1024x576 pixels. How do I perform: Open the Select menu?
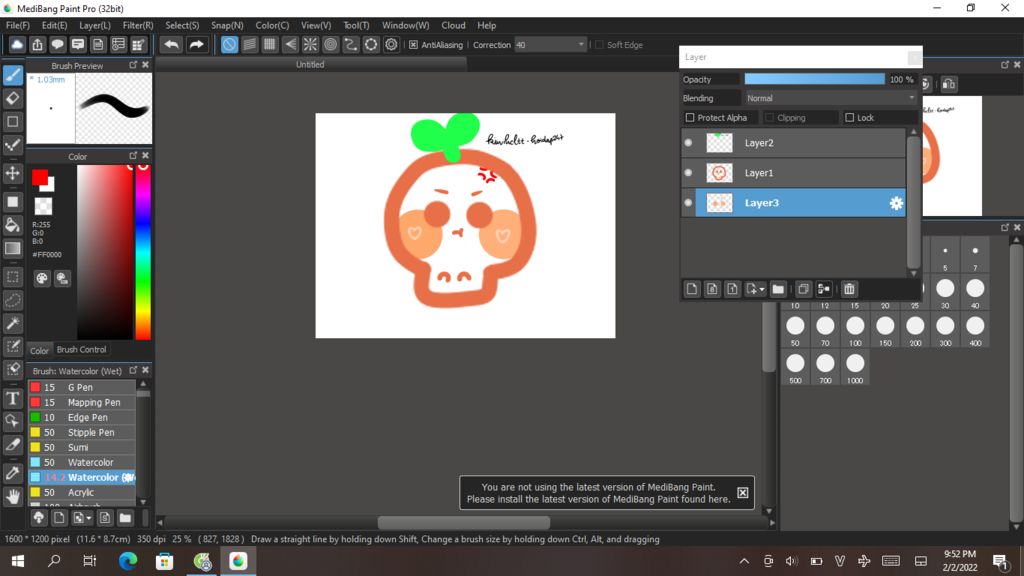(182, 25)
